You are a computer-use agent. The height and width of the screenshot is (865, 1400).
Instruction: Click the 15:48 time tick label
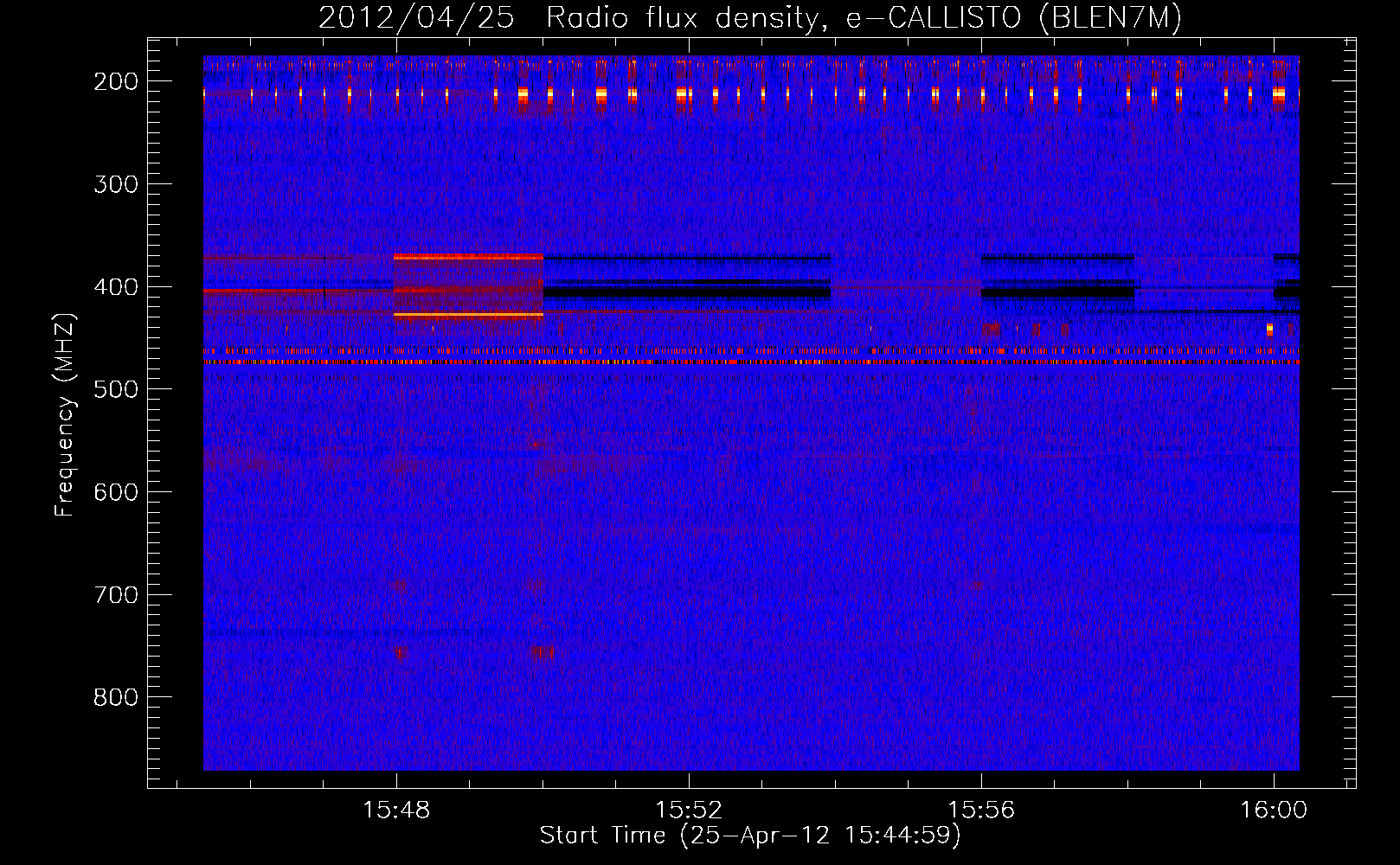397,811
